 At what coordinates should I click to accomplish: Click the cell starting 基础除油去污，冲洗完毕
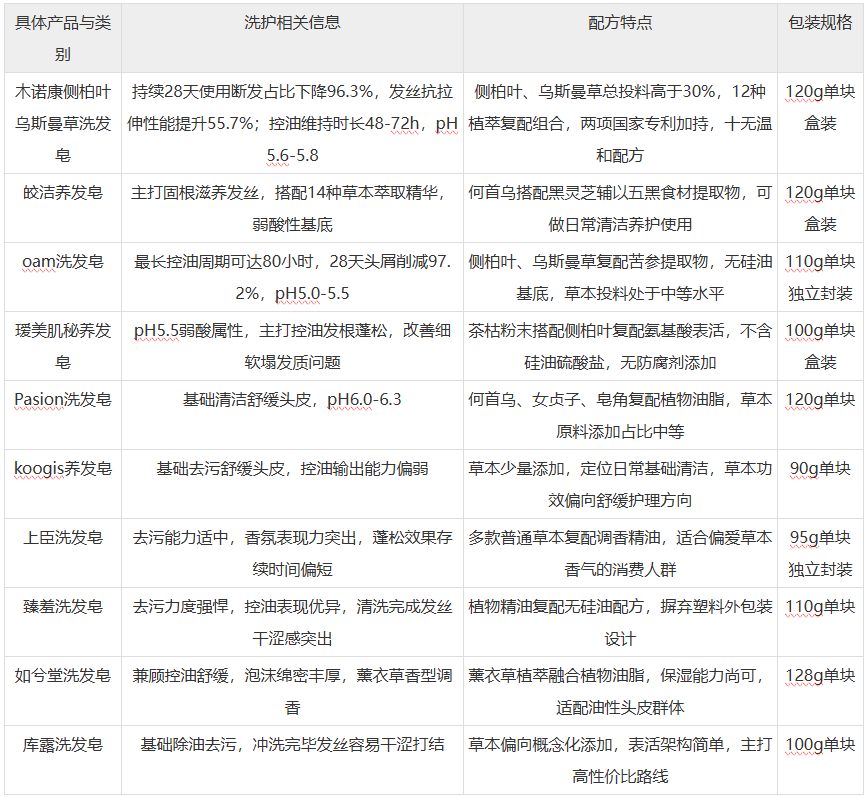coord(292,760)
